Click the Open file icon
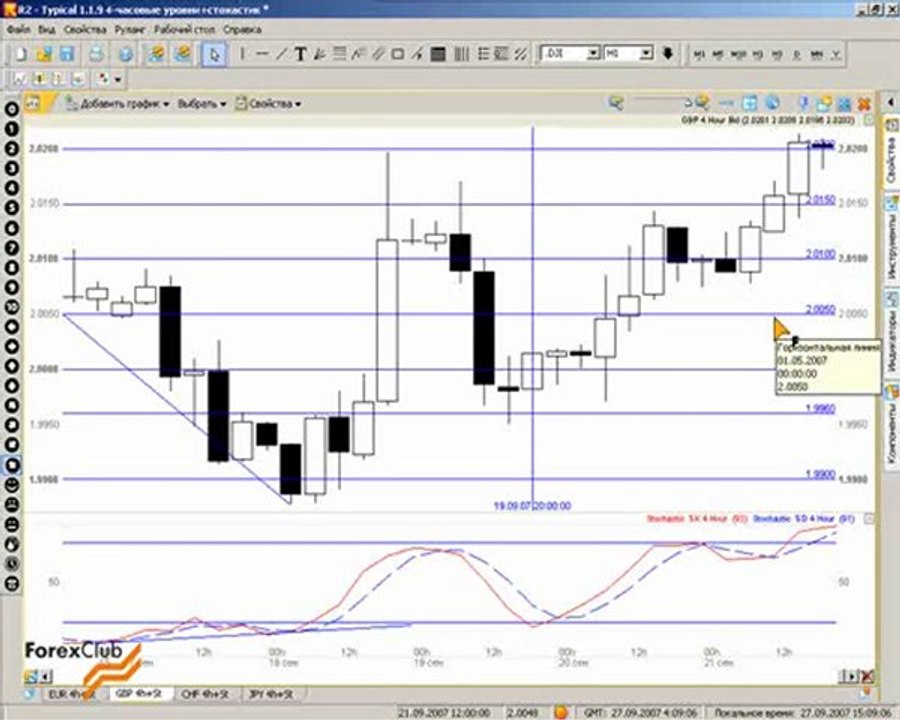This screenshot has width=900, height=720. [44, 55]
